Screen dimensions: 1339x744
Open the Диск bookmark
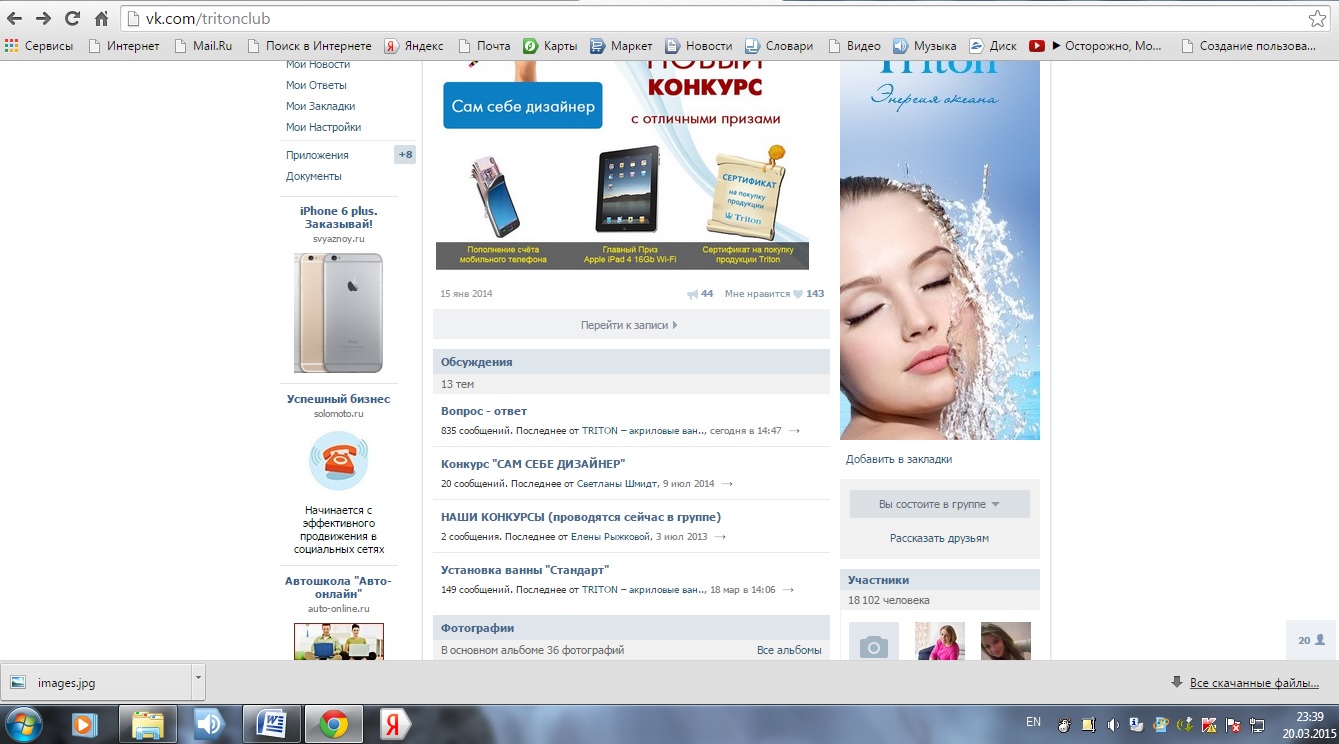click(x=992, y=46)
